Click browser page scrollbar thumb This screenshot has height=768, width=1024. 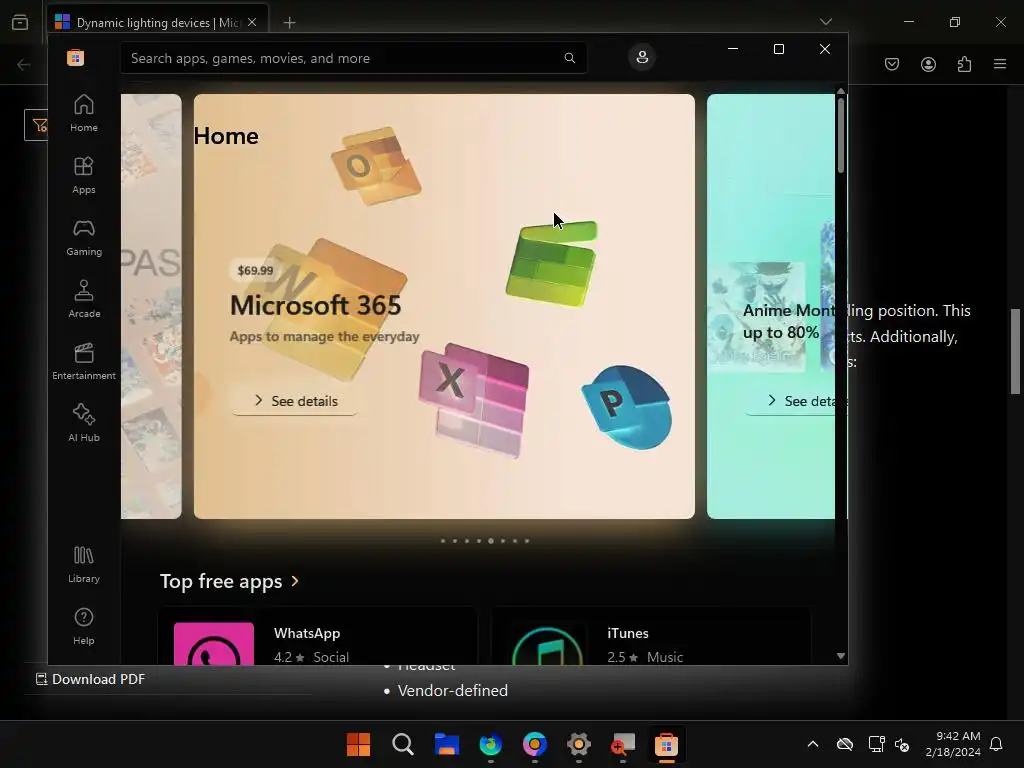pyautogui.click(x=1015, y=352)
